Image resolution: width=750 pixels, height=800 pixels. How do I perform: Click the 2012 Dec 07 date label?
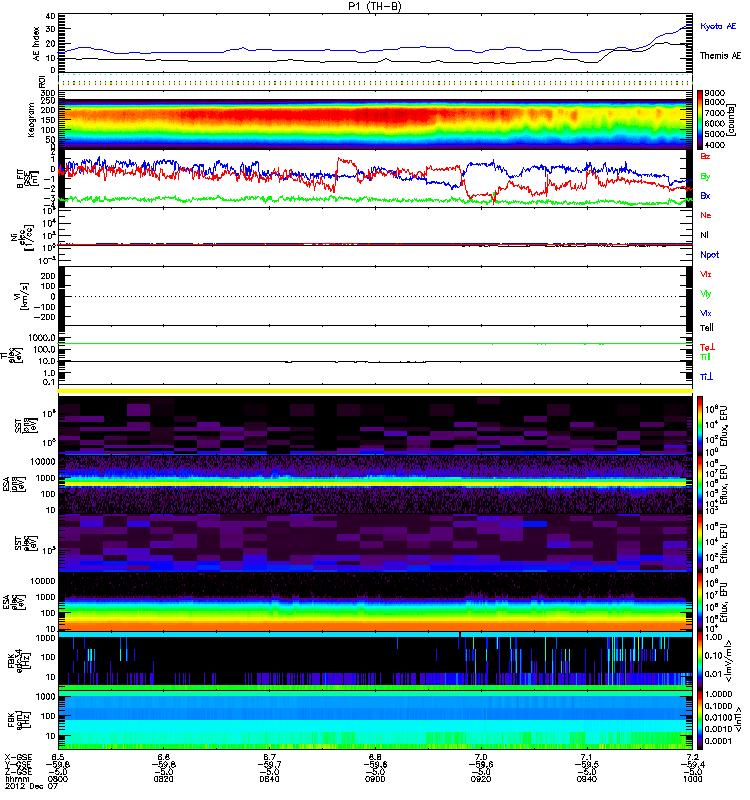32,786
